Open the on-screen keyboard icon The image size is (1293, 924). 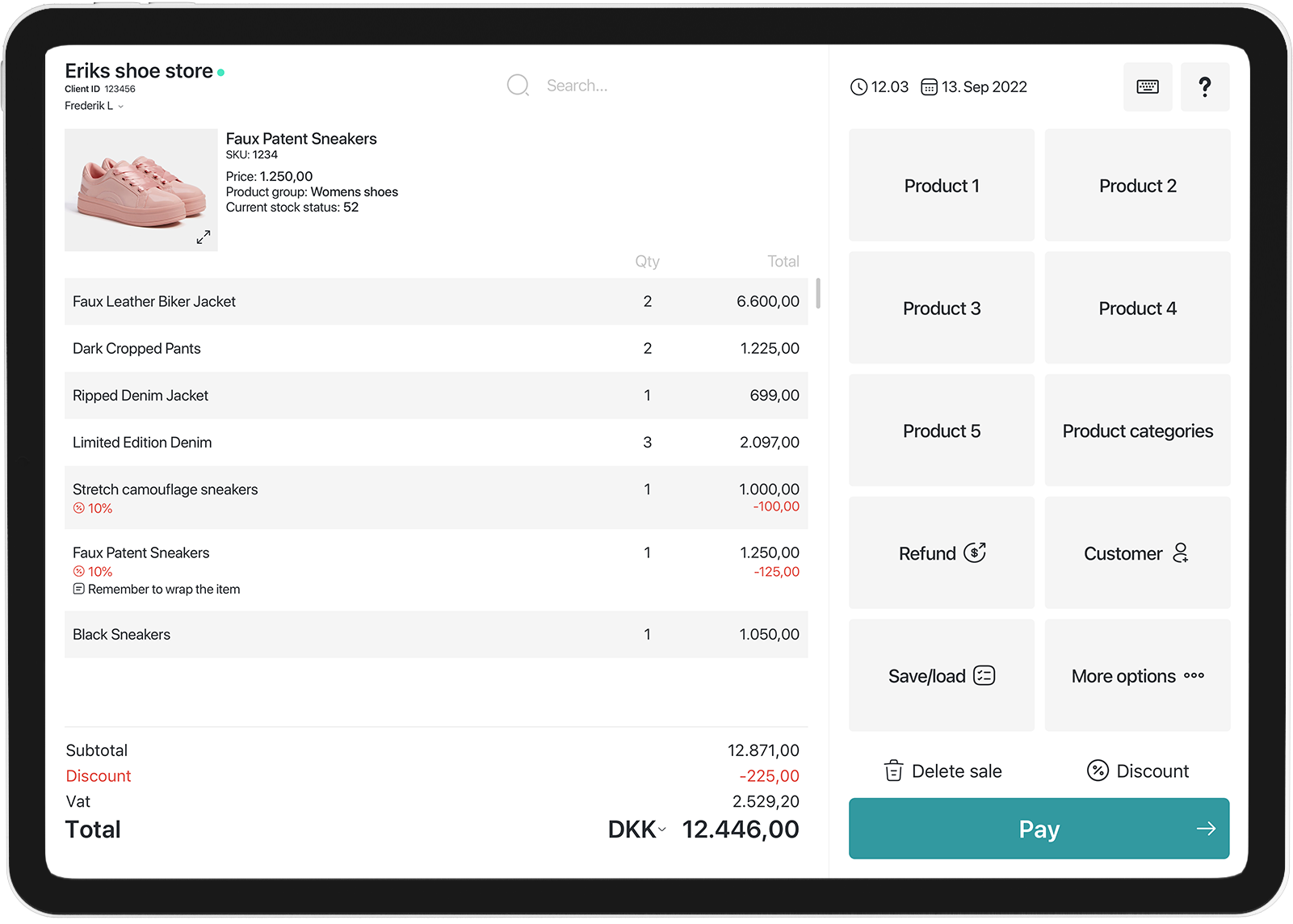[1147, 87]
